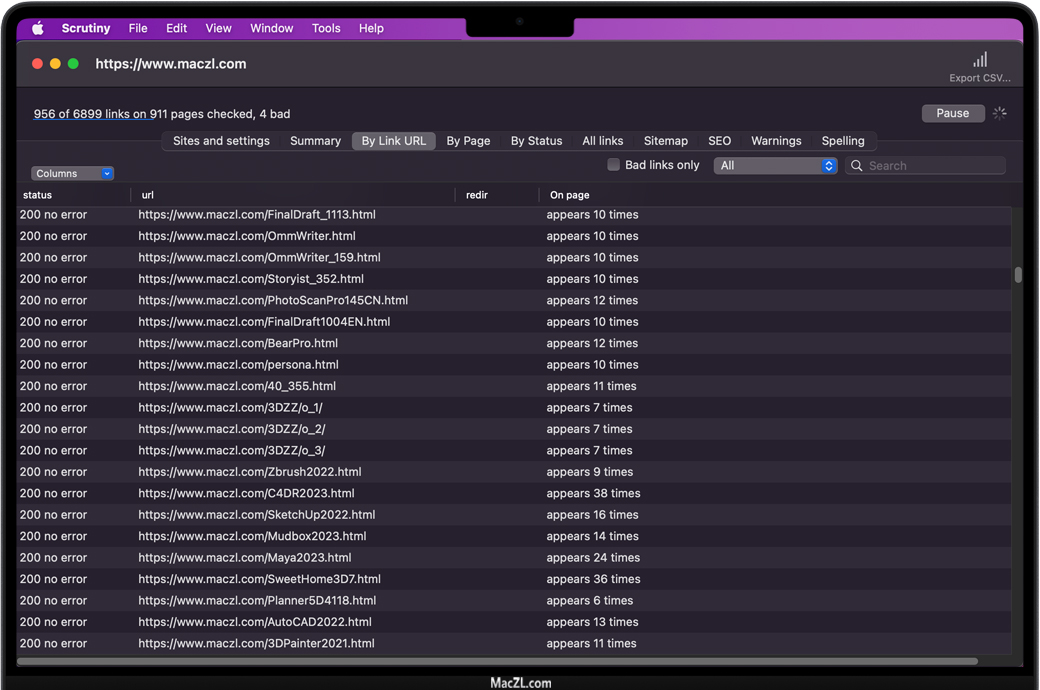The image size is (1040, 690).
Task: Open the Columns dropdown
Action: 72,174
